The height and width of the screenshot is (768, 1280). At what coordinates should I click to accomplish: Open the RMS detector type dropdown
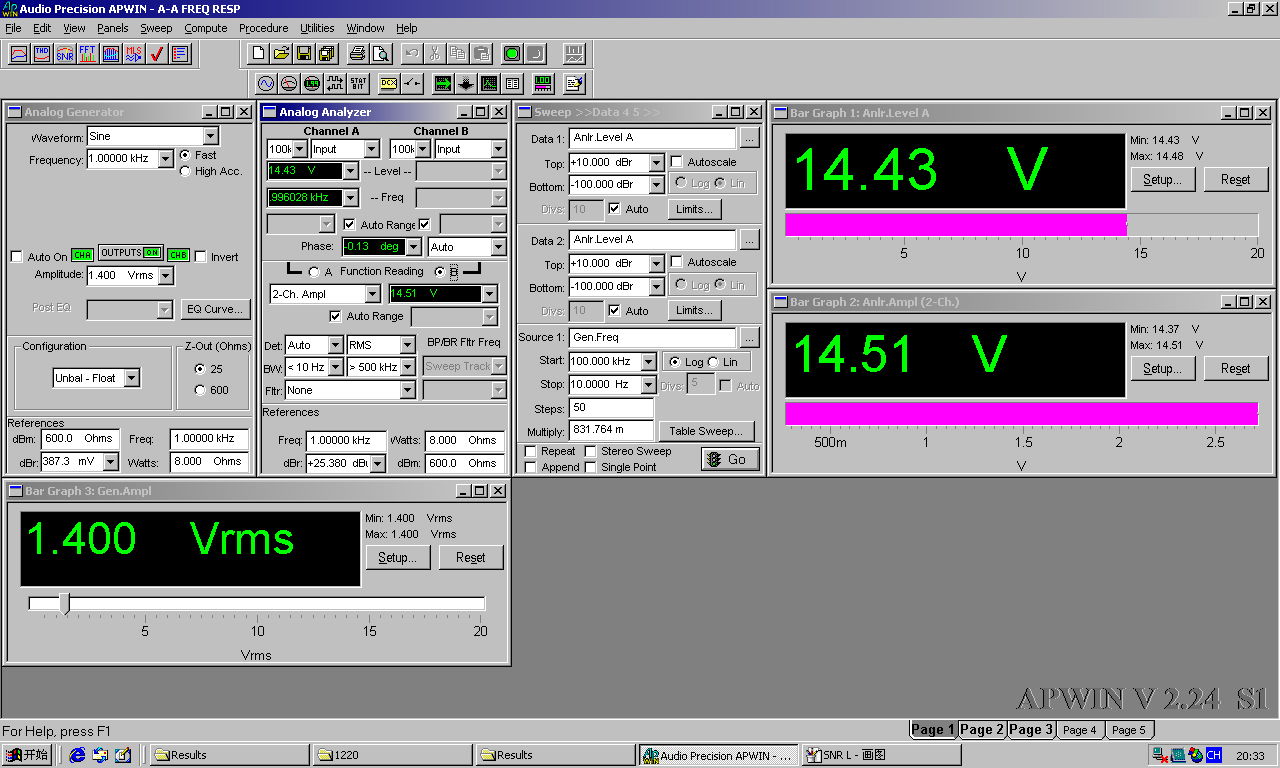click(x=407, y=345)
